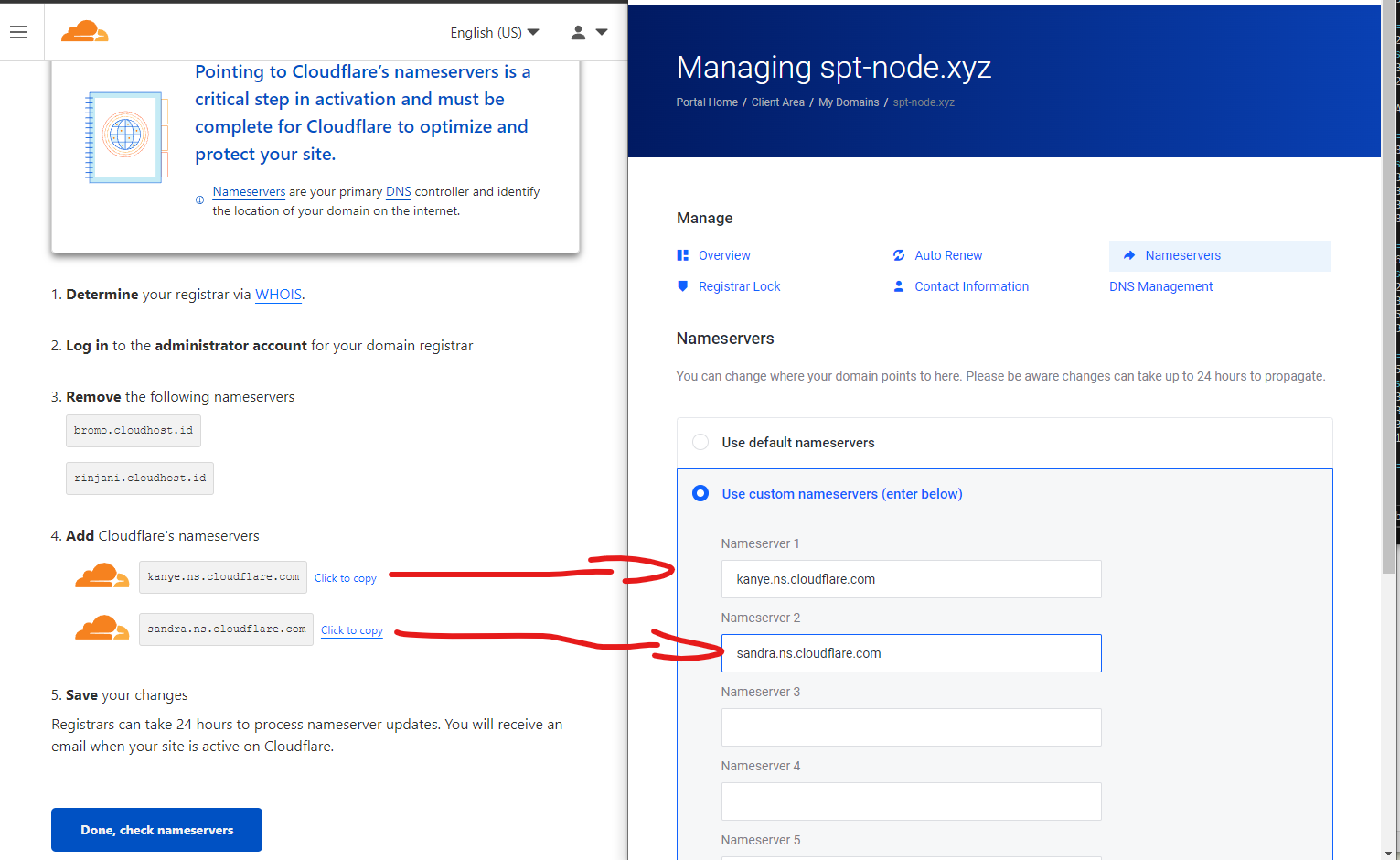Click the Contact Information person icon
Image resolution: width=1400 pixels, height=860 pixels.
899,286
